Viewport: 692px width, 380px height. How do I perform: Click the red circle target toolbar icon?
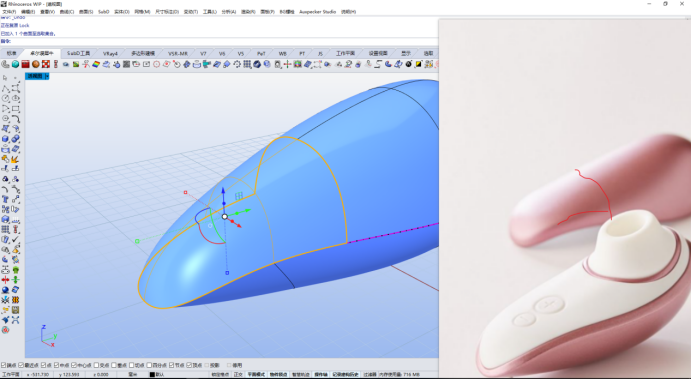[x=156, y=64]
